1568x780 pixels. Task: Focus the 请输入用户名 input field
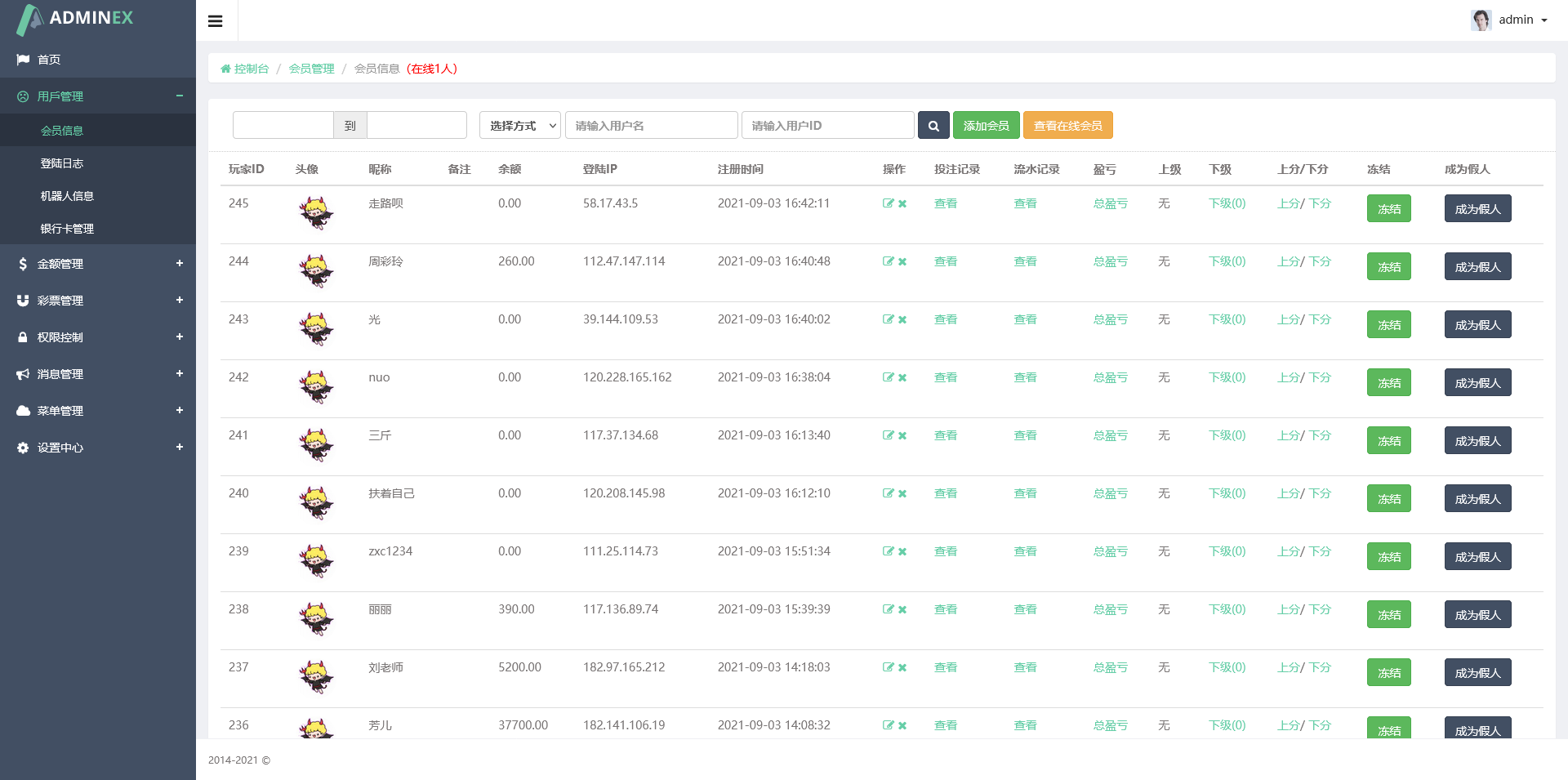[651, 126]
